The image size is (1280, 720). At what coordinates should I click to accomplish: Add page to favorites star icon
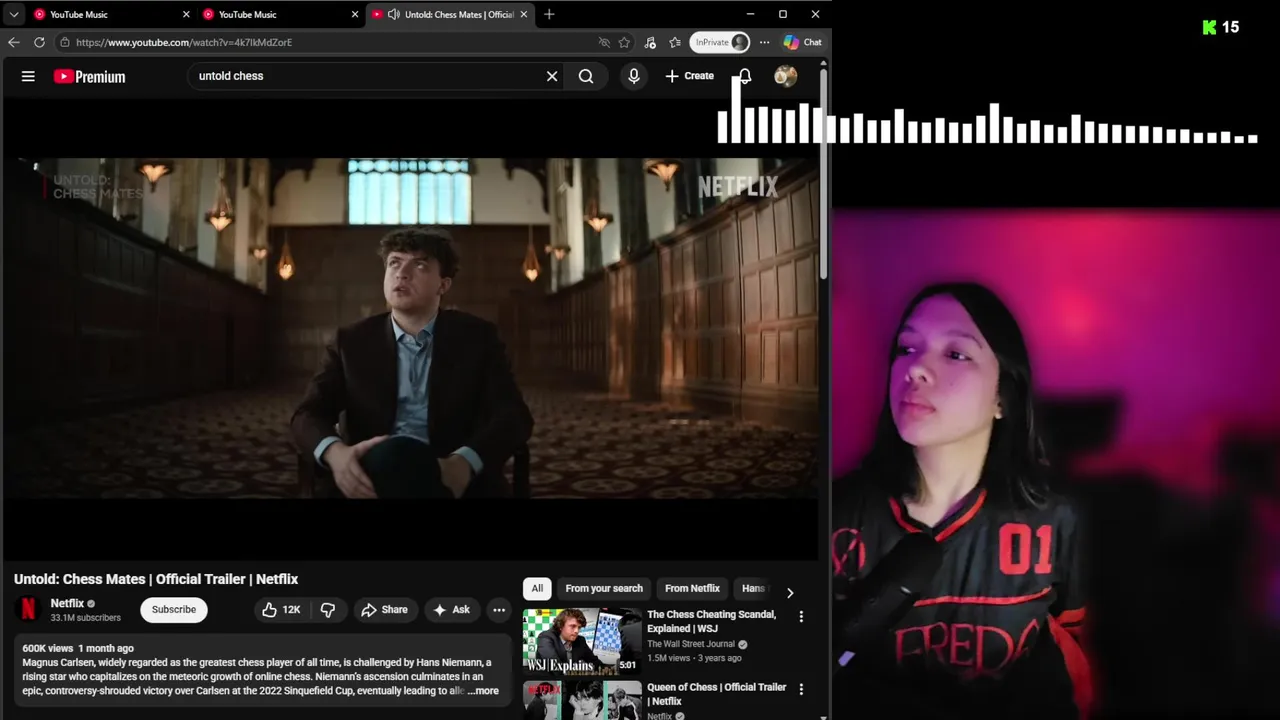624,42
